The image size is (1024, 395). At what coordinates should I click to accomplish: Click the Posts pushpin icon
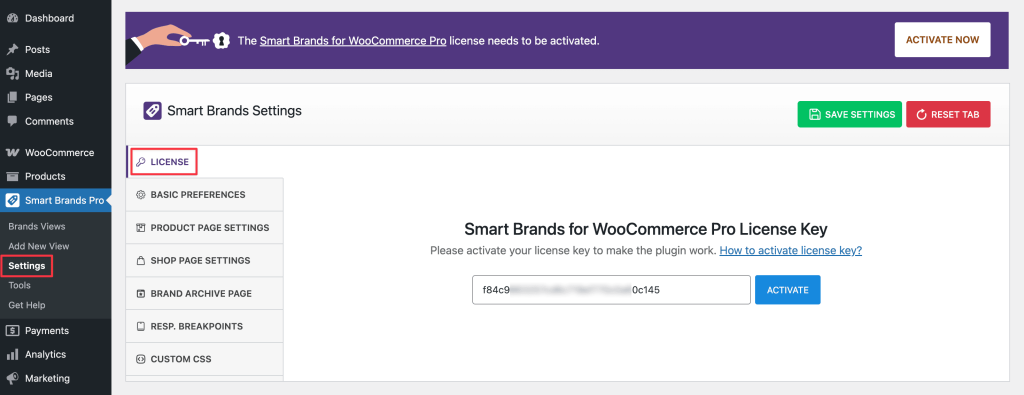[12, 50]
